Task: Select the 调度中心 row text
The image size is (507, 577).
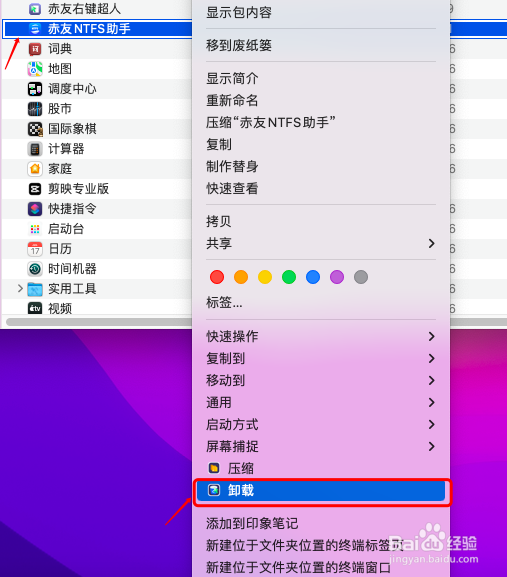Action: coord(72,89)
